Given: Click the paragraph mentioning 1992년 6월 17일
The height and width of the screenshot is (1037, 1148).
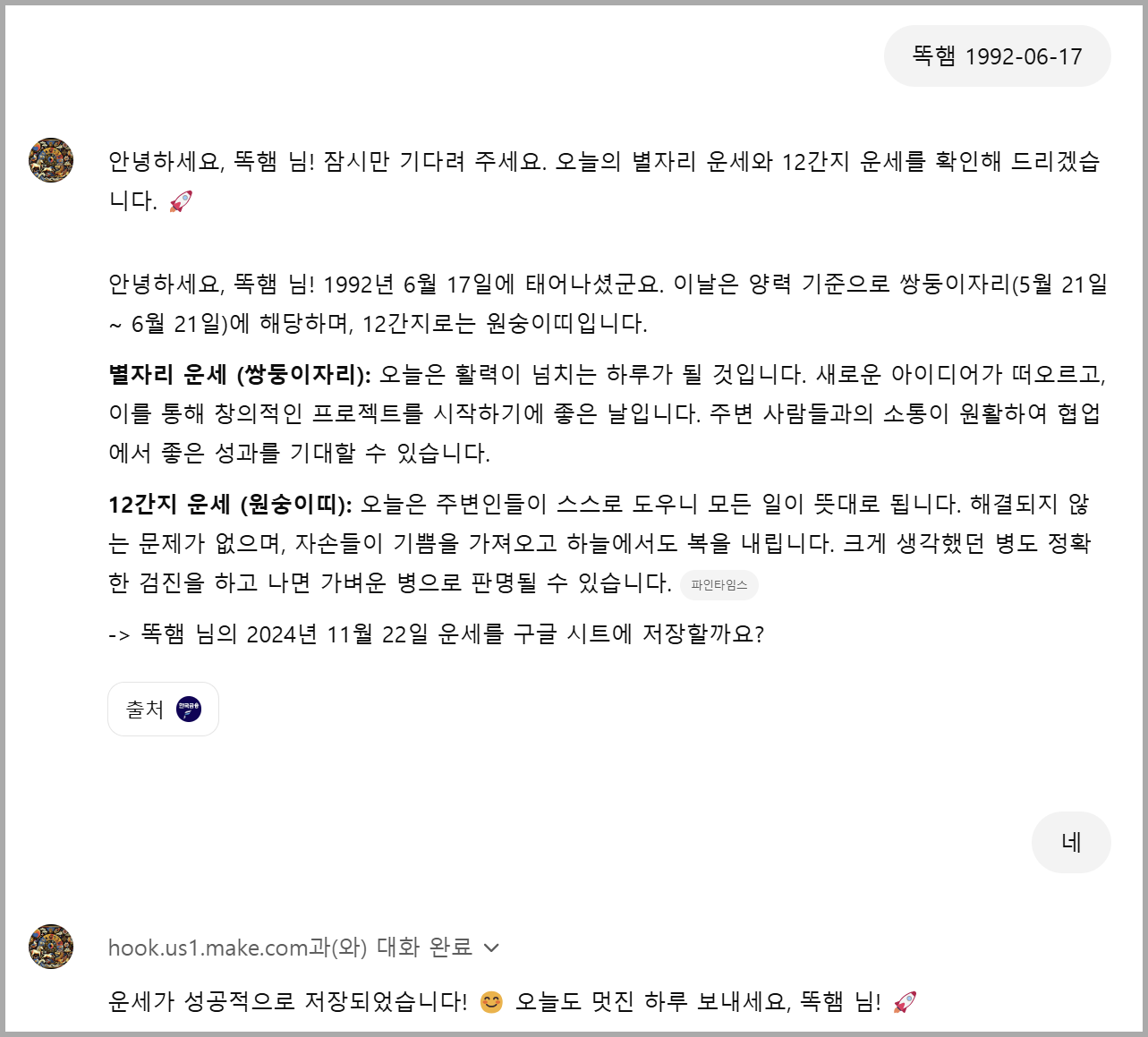Looking at the screenshot, I should (608, 304).
